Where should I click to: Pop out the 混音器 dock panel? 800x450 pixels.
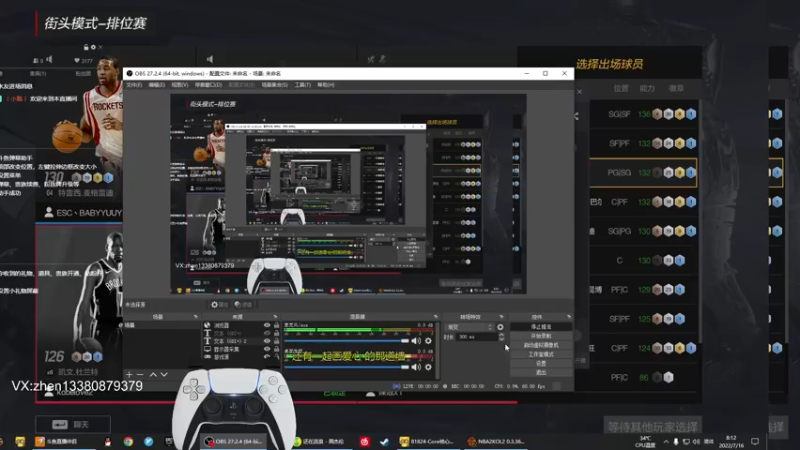click(435, 317)
